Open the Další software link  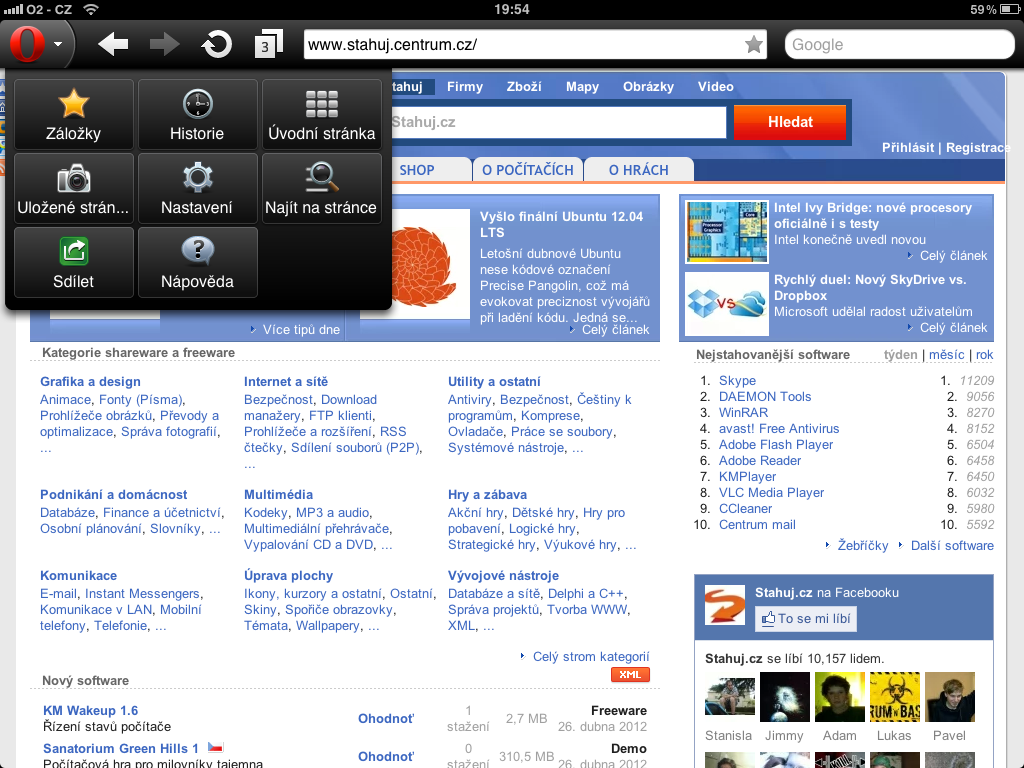click(952, 545)
